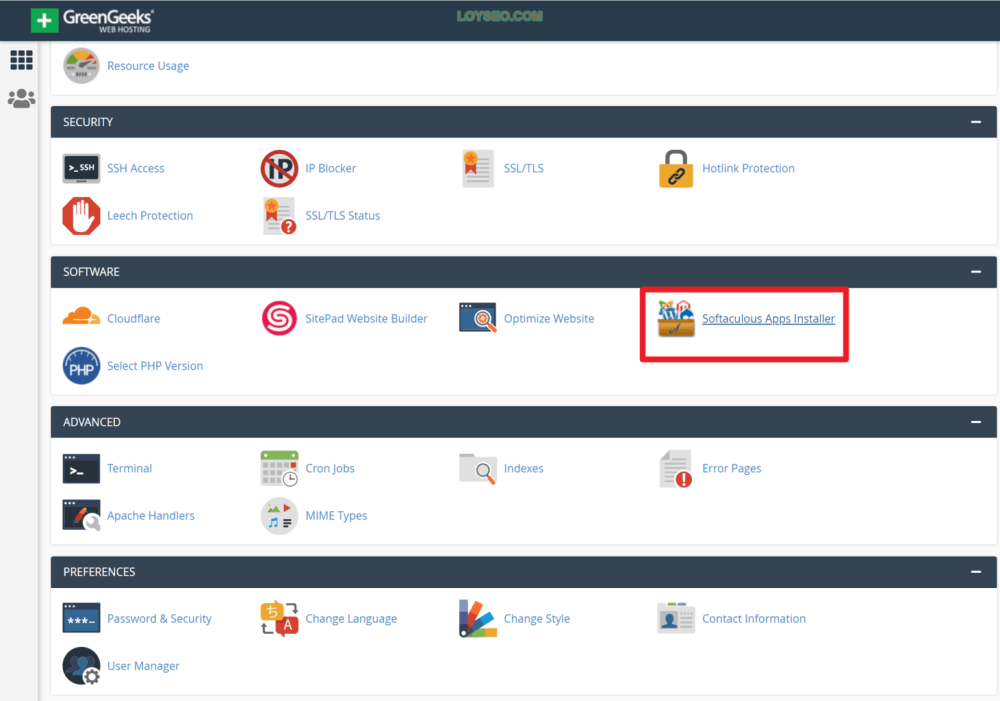This screenshot has height=701, width=1000.
Task: Open the Softaculous Apps Installer link
Action: (768, 318)
